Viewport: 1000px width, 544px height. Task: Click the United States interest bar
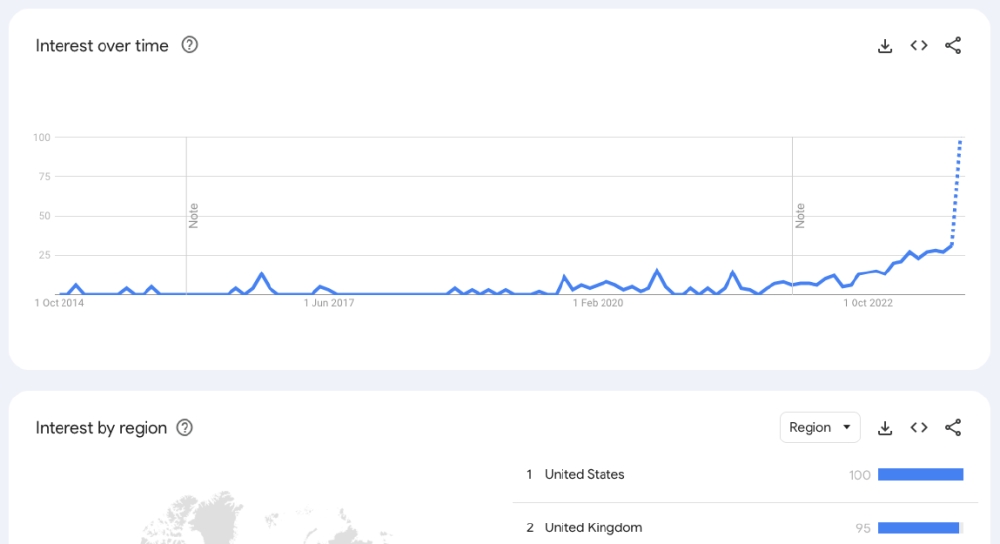(x=920, y=475)
